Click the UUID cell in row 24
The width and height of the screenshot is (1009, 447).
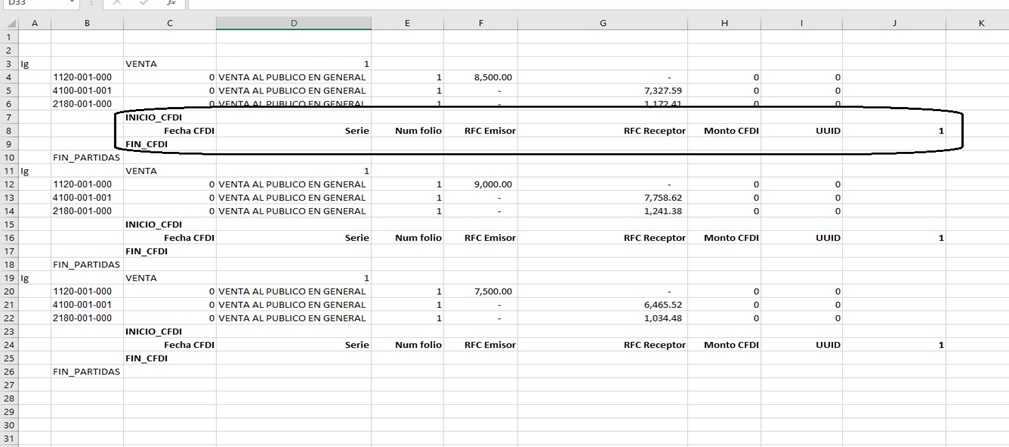801,344
